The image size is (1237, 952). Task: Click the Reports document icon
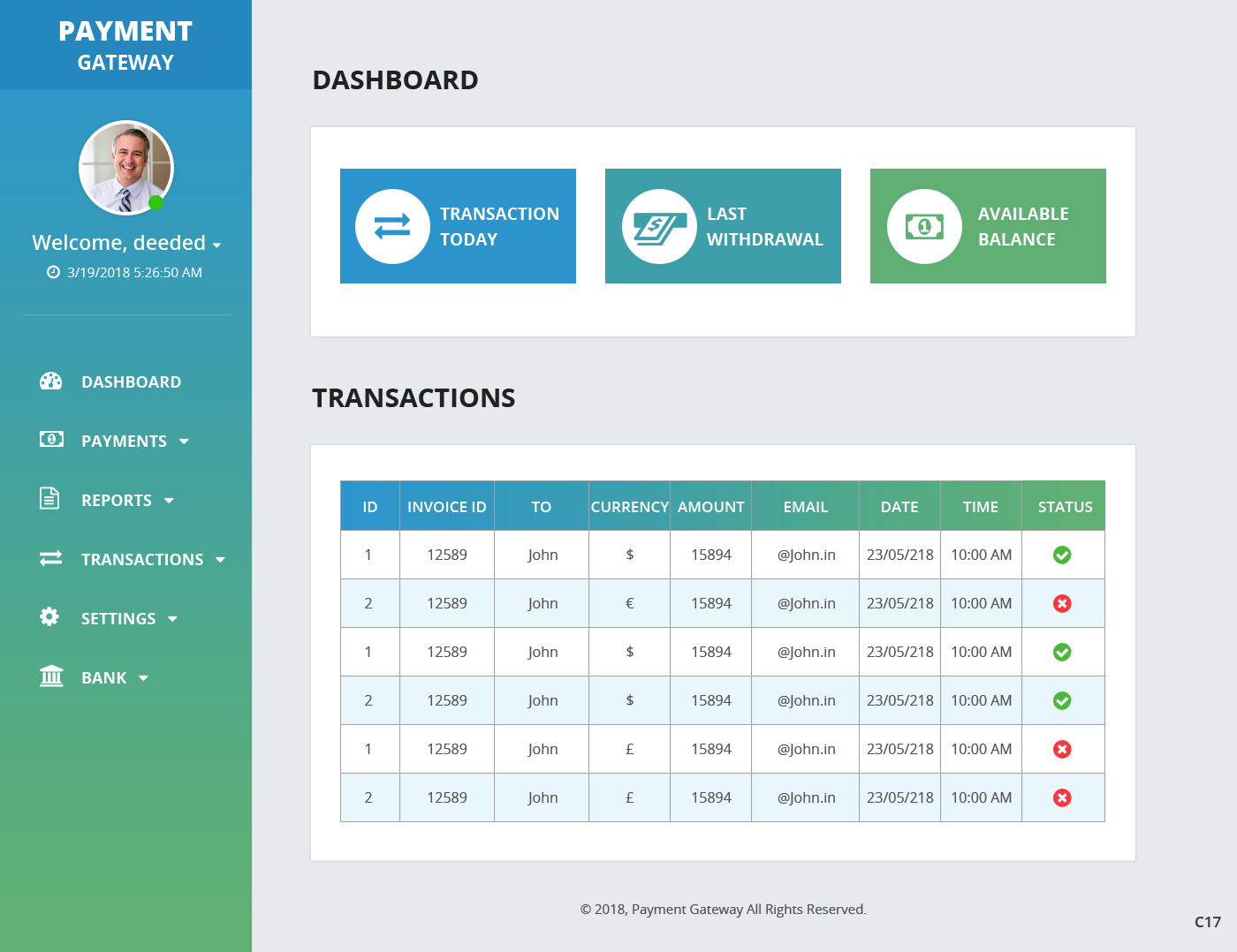(x=49, y=499)
